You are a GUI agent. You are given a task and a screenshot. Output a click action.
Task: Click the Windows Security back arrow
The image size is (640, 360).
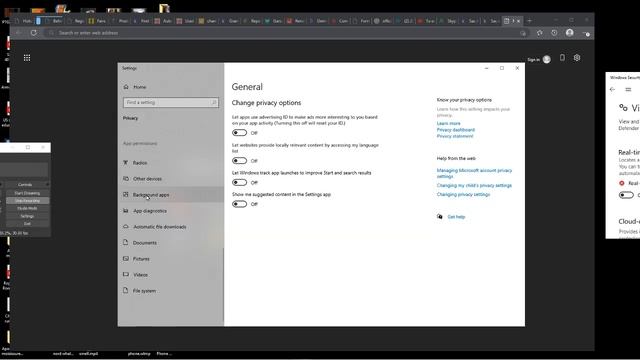coord(612,89)
